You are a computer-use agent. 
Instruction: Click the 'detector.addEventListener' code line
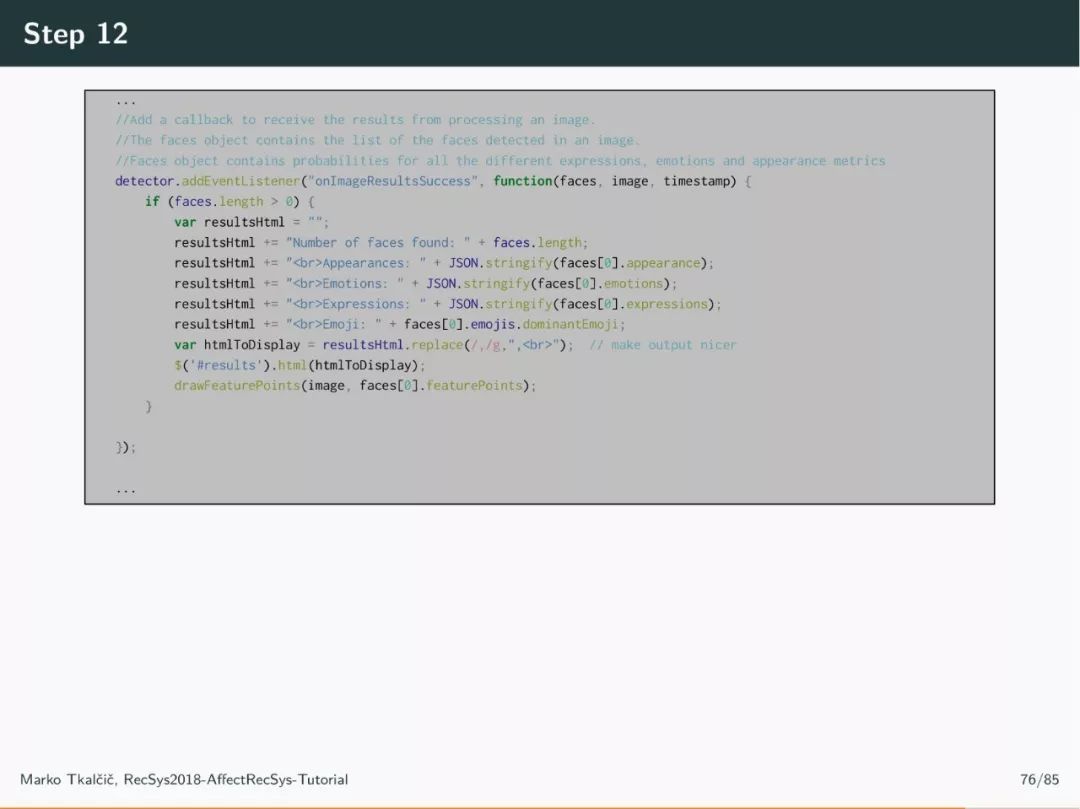(x=433, y=181)
